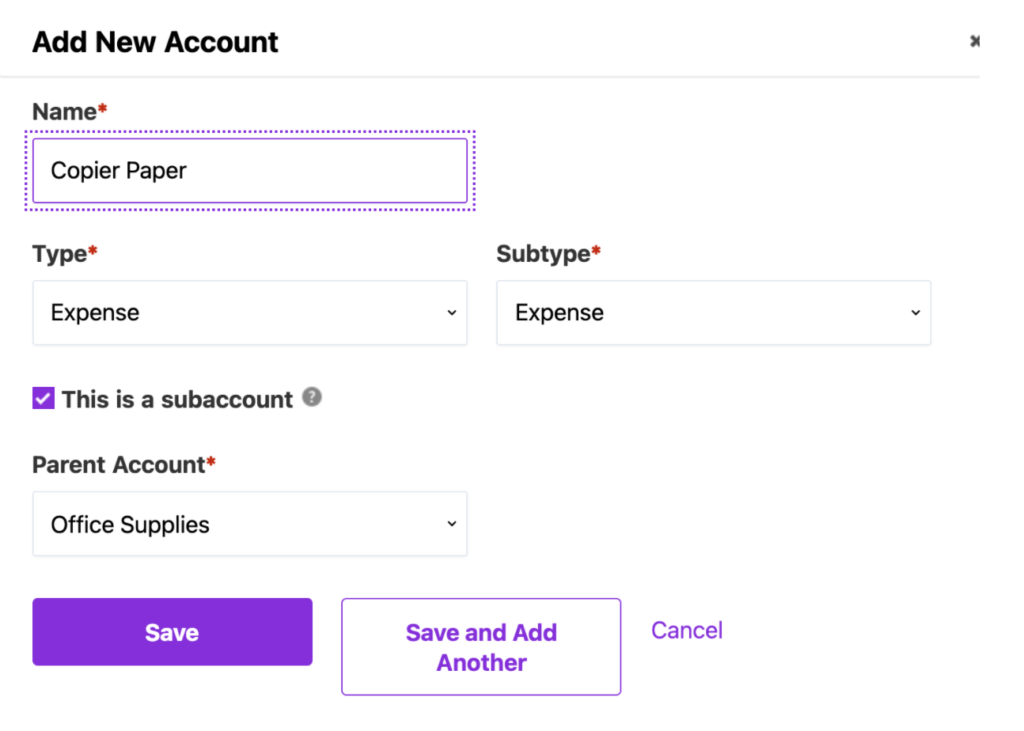The height and width of the screenshot is (731, 1024).
Task: Click the red asterisk beside Parent Account
Action: point(211,461)
